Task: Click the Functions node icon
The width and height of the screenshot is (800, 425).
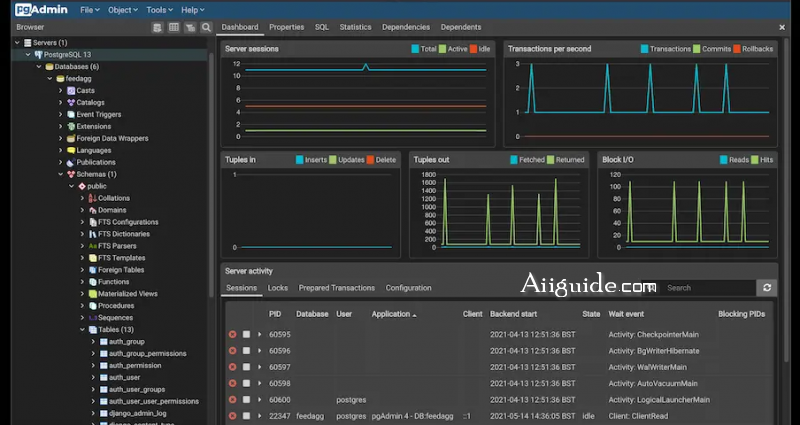Action: [92, 282]
